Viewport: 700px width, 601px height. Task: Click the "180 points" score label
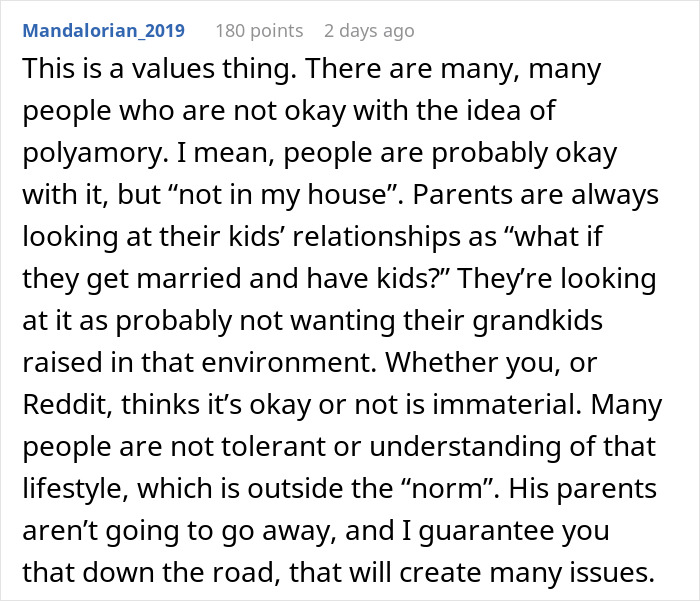click(x=259, y=31)
